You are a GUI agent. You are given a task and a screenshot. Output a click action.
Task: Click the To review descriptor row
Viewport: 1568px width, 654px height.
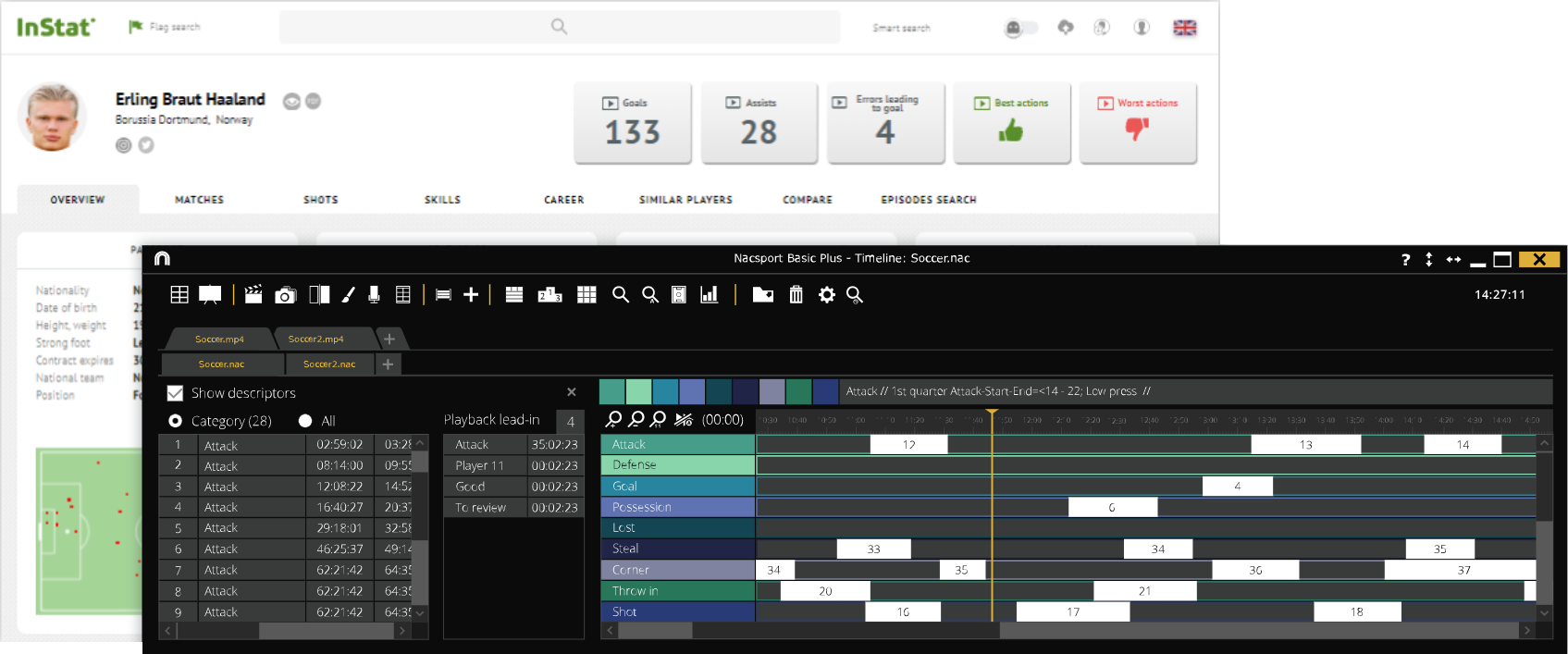pos(513,508)
